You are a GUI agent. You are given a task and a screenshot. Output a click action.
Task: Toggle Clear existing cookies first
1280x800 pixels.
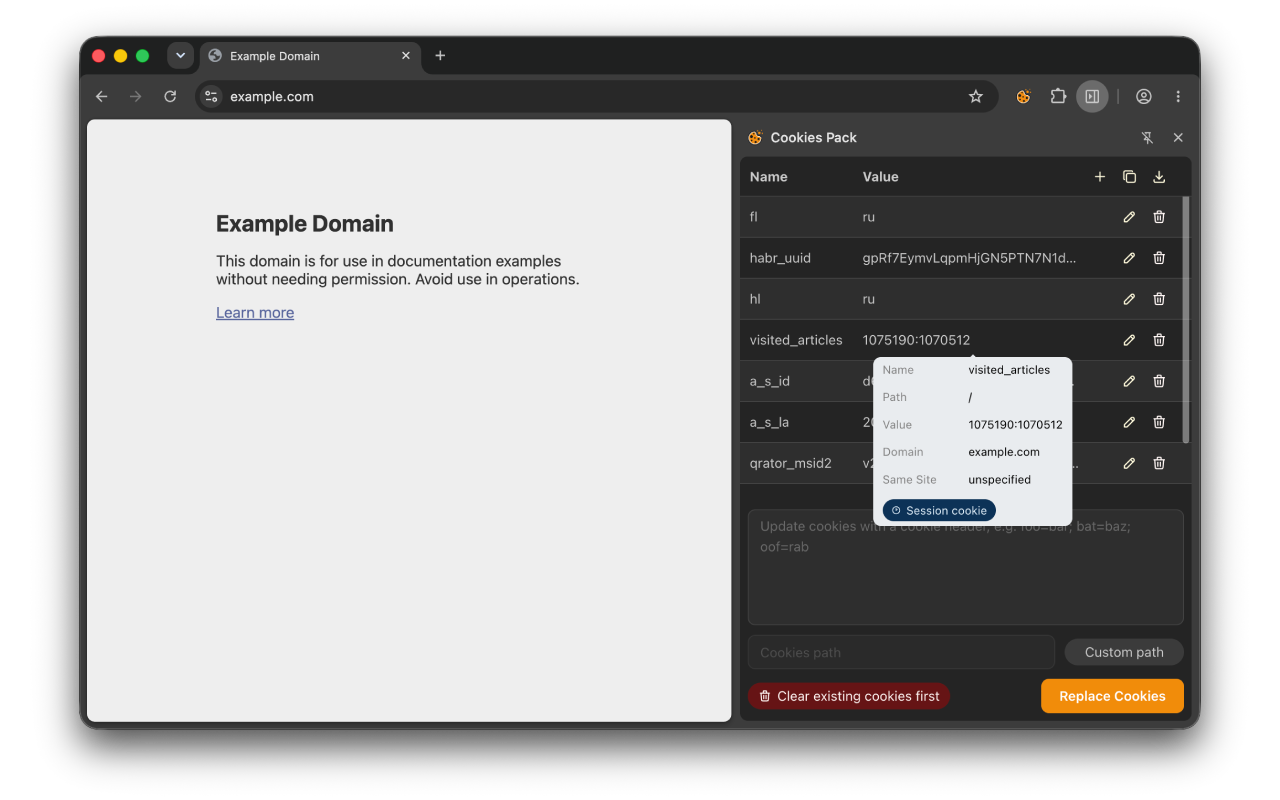[x=849, y=696]
